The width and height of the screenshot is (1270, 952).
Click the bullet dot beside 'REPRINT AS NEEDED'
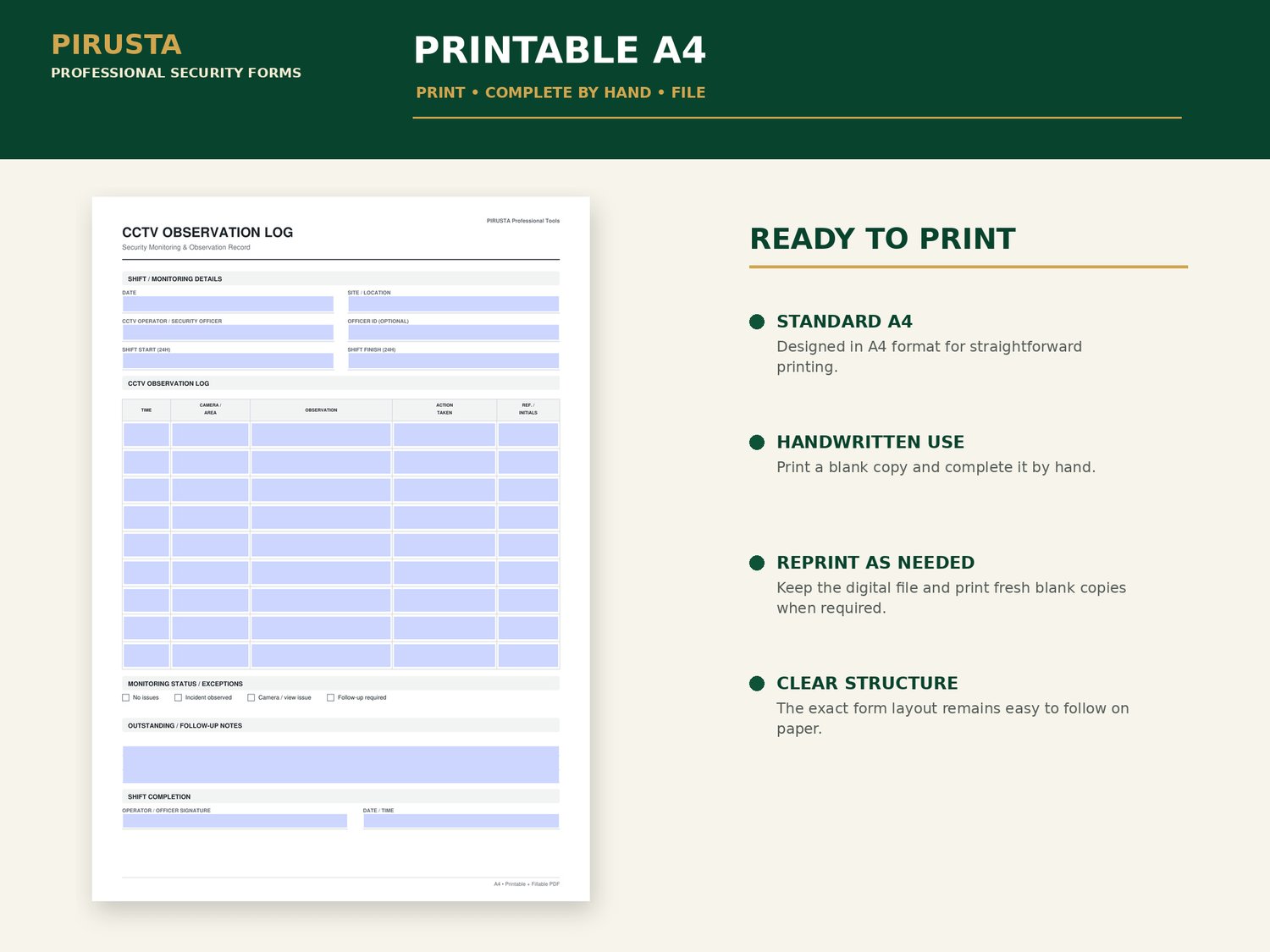[x=757, y=564]
